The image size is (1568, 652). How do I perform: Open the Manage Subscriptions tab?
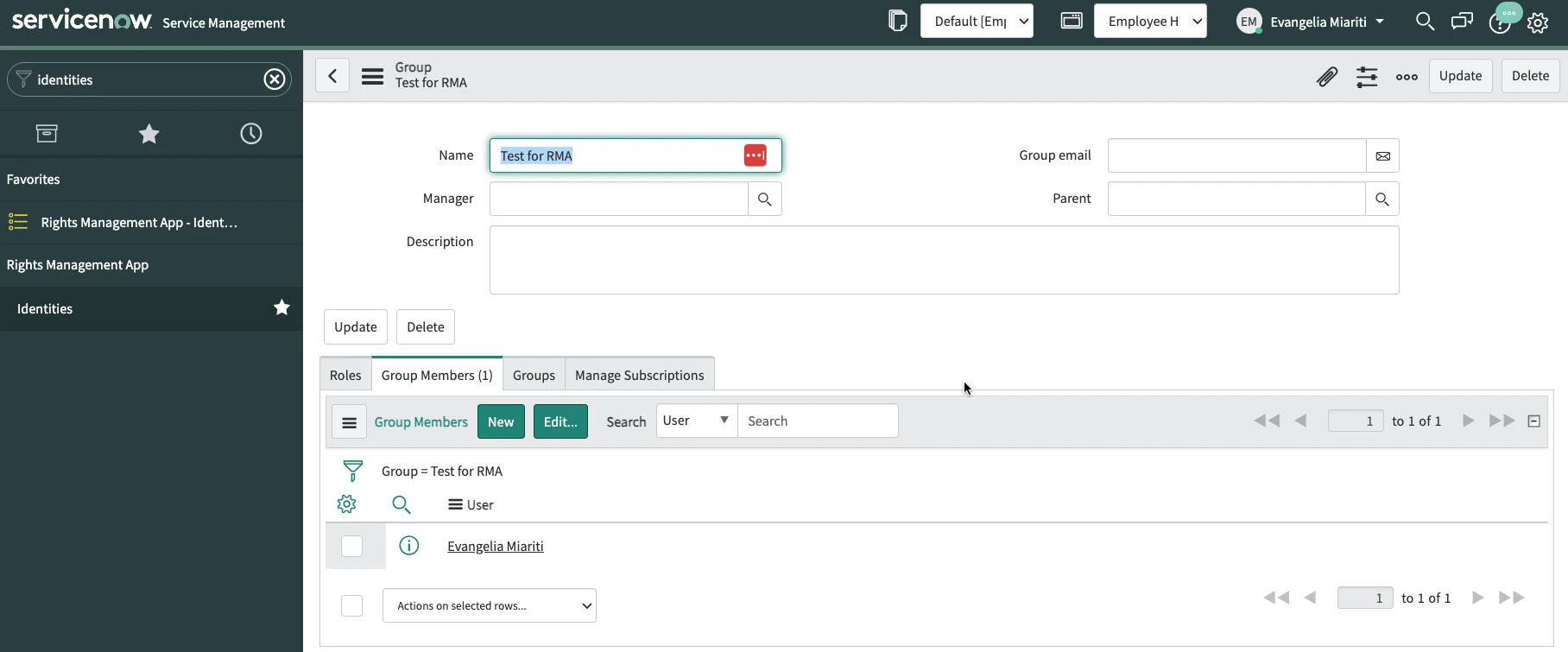[x=639, y=376]
